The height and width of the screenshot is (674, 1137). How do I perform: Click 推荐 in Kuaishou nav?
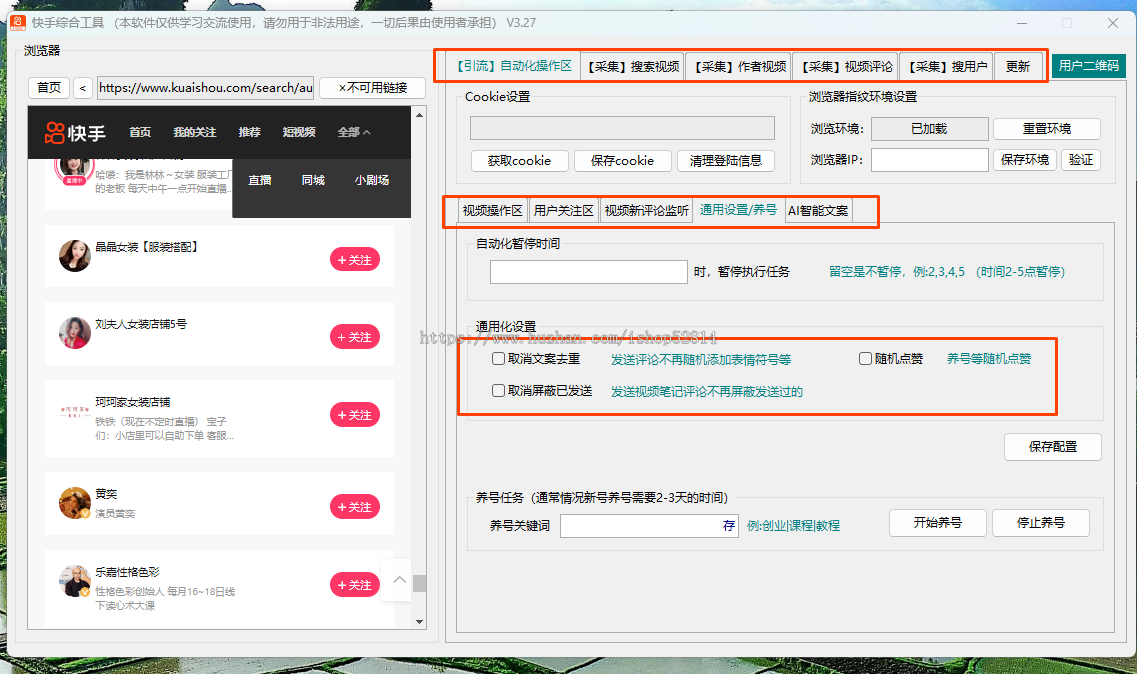249,132
